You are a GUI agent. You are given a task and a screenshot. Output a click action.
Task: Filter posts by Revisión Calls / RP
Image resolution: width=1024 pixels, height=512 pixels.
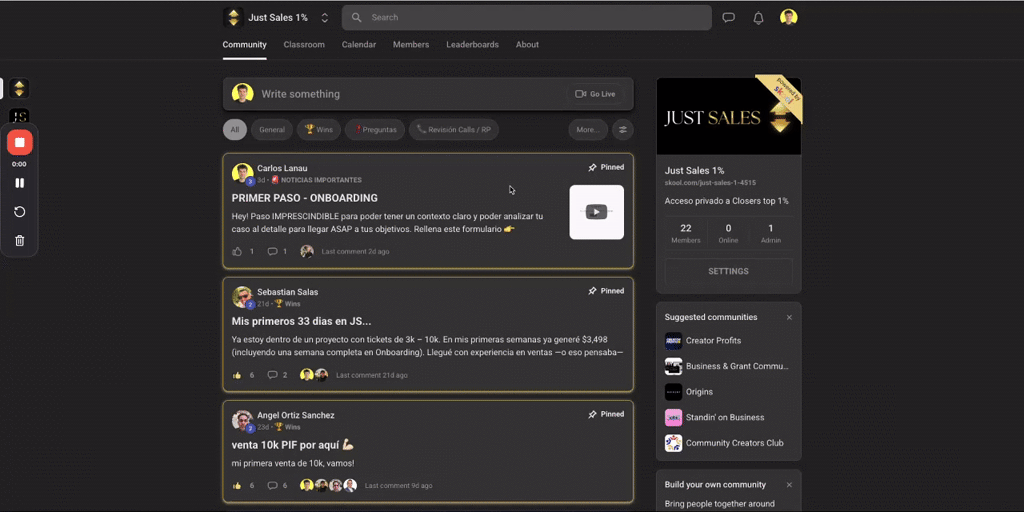point(454,129)
